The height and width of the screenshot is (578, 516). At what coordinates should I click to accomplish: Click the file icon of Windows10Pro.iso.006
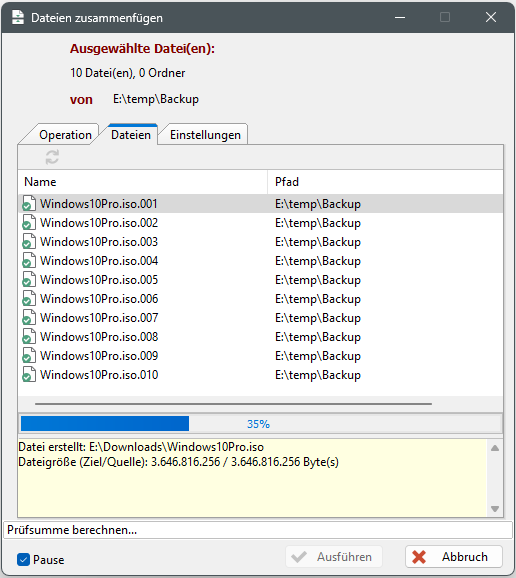coord(29,299)
